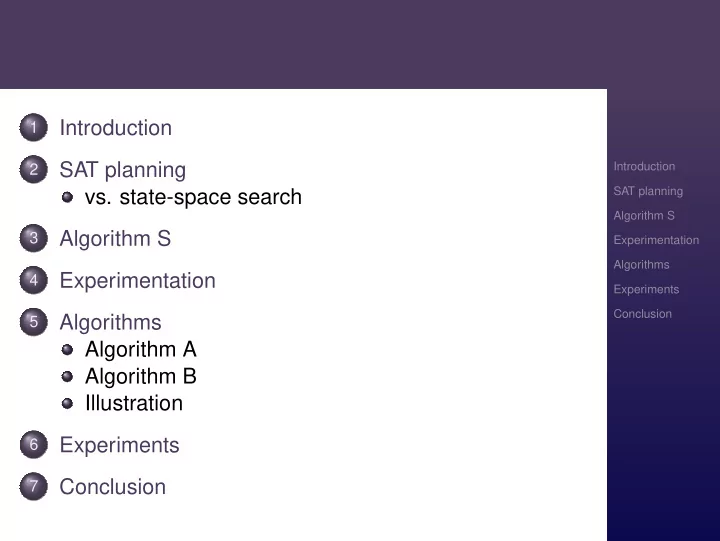Select Introduction in the sidebar navigation
The image size is (720, 541).
[x=644, y=166]
